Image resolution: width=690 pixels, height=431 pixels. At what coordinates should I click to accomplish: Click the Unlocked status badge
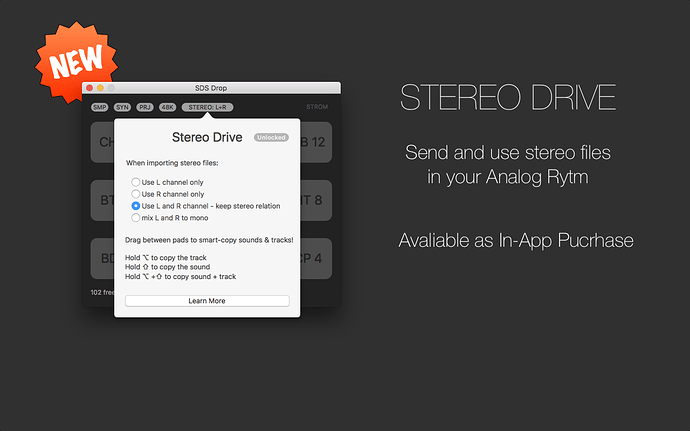click(x=271, y=137)
